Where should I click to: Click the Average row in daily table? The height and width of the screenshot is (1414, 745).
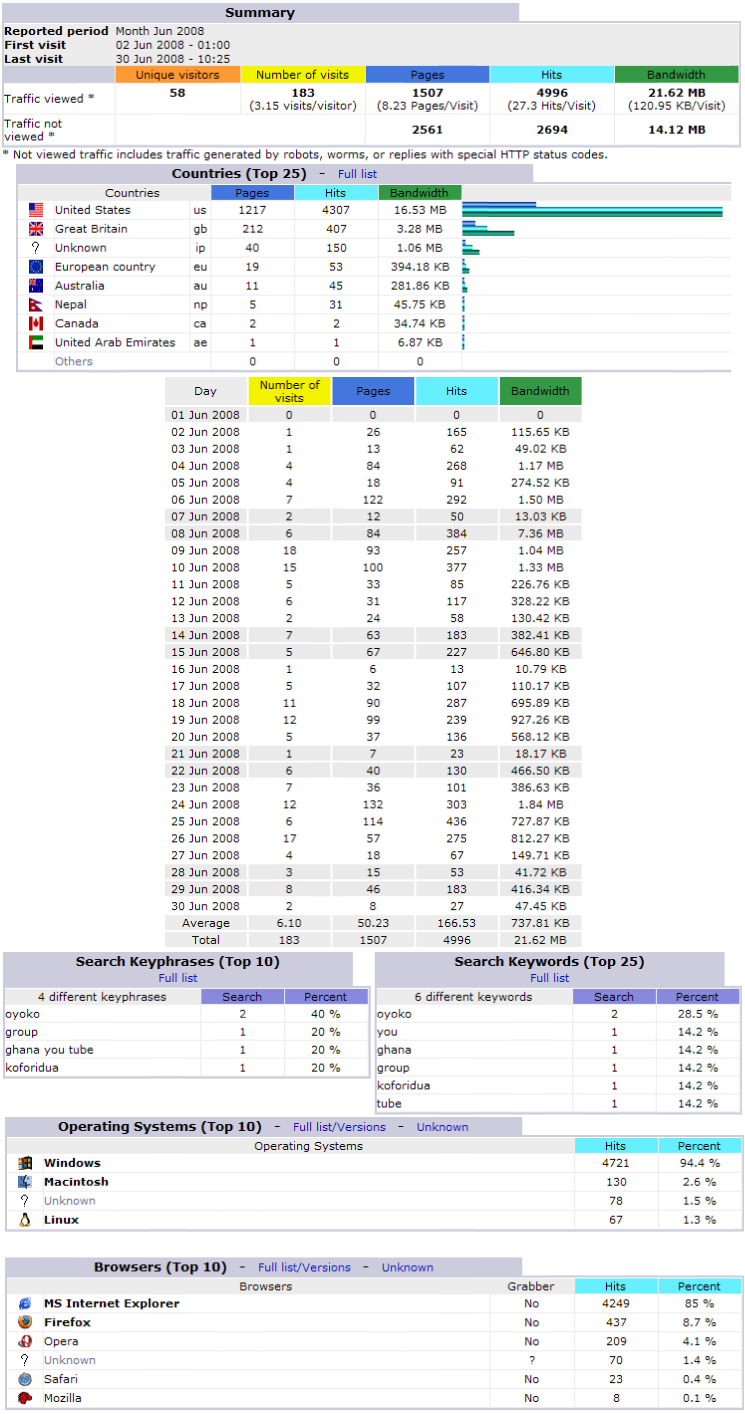(373, 923)
